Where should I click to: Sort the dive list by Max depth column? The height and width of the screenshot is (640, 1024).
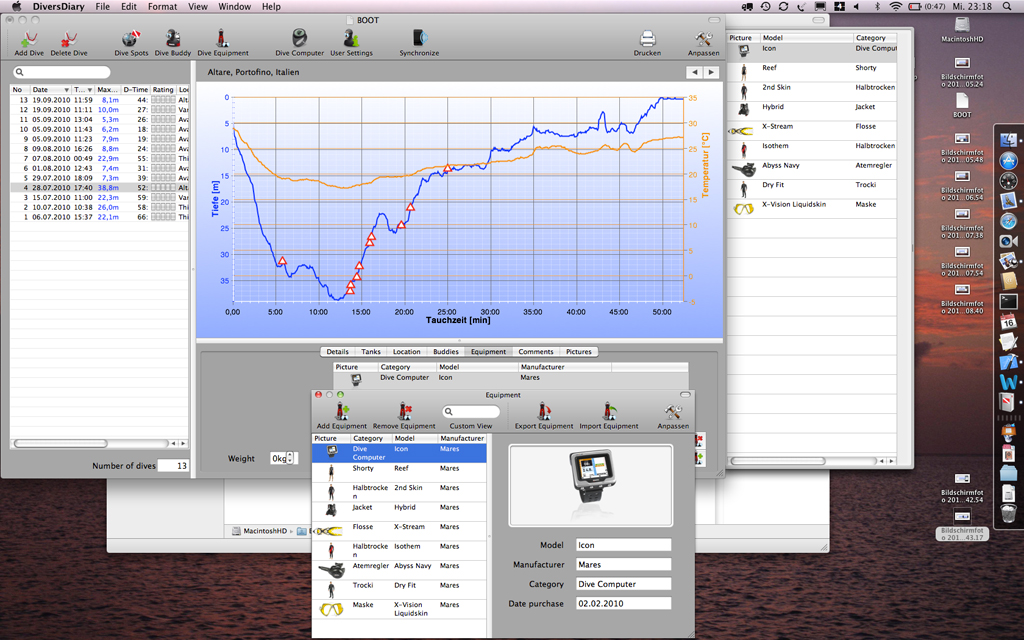click(x=108, y=89)
